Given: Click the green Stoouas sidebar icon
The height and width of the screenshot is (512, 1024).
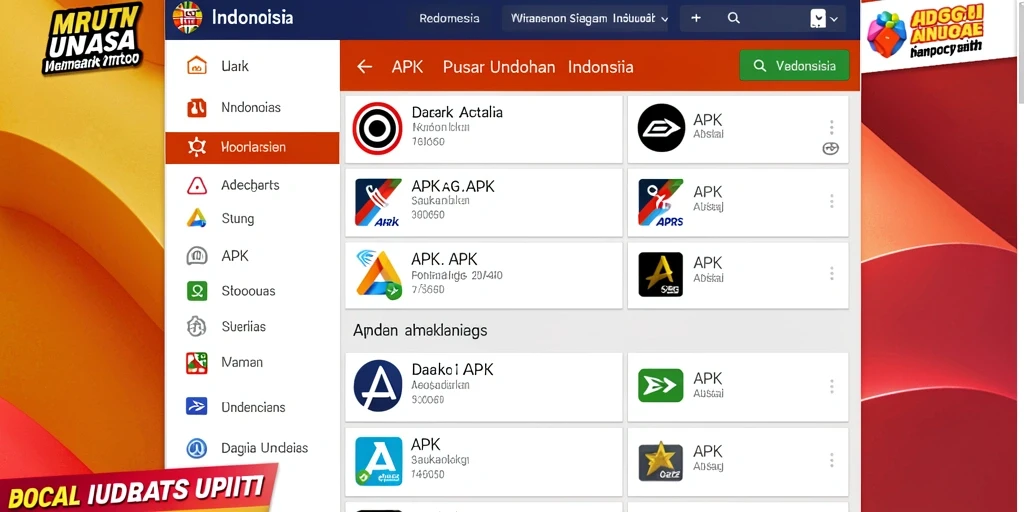Looking at the screenshot, I should tap(197, 291).
